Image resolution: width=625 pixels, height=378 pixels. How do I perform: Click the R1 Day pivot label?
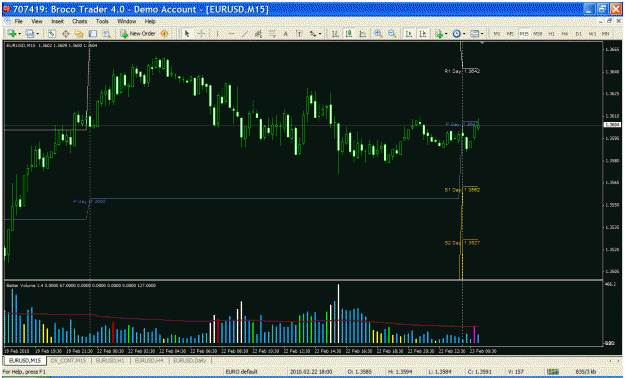click(462, 71)
